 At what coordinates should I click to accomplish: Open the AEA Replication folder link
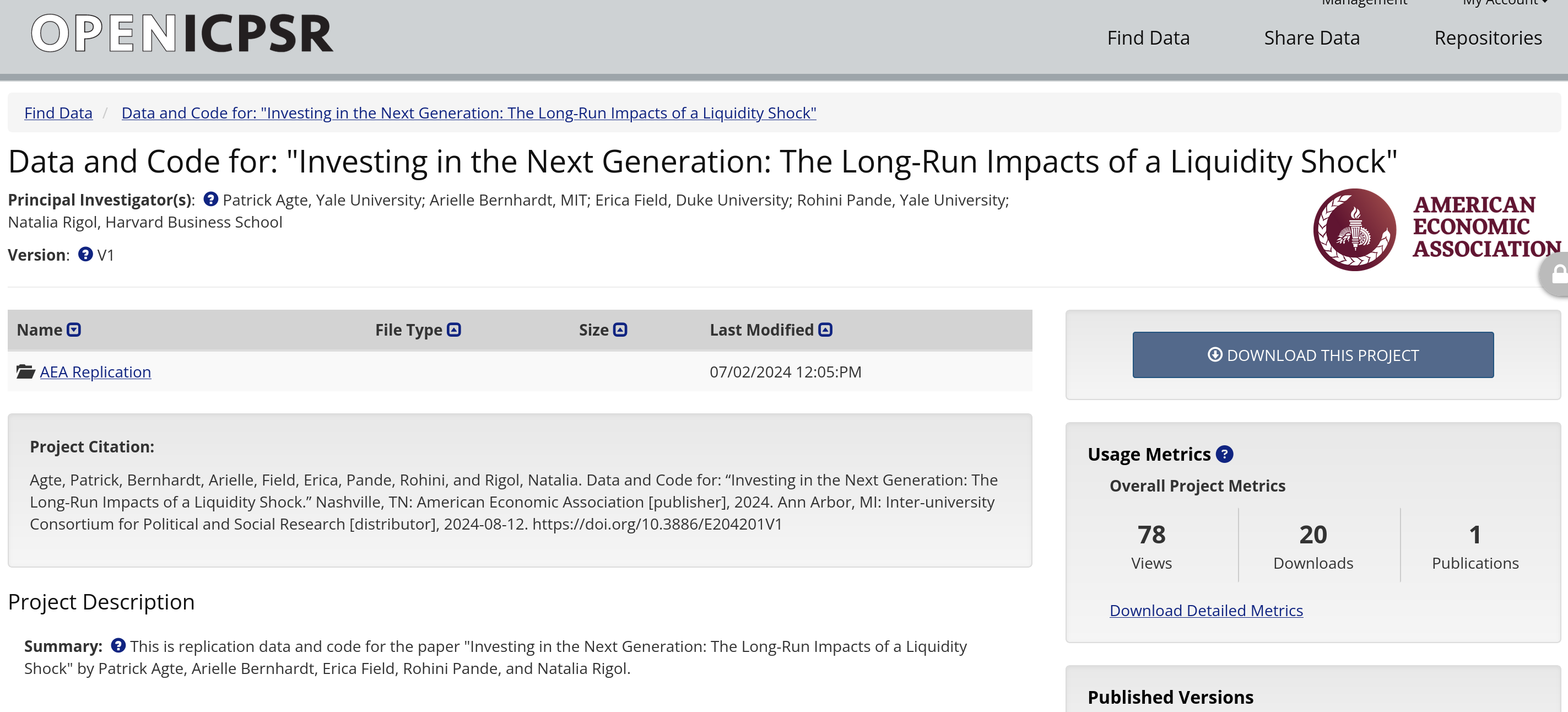click(95, 371)
